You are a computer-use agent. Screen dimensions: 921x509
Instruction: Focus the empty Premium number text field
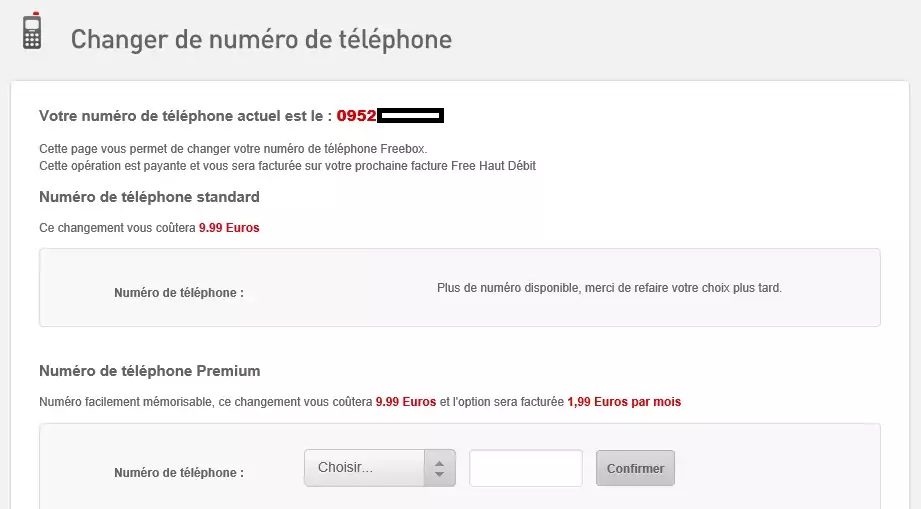(526, 468)
